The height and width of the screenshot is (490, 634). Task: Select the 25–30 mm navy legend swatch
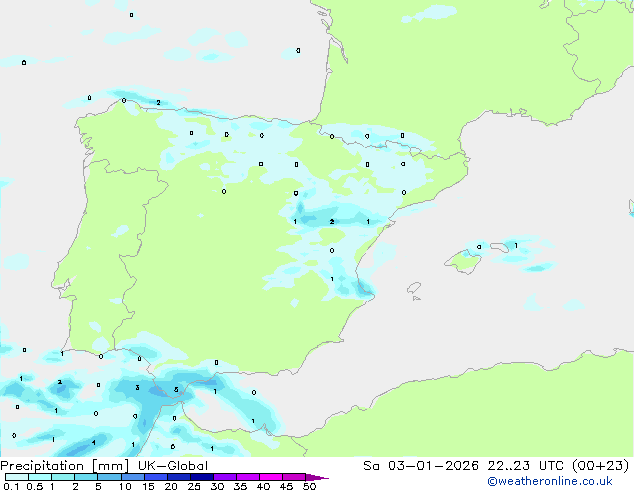point(201,477)
